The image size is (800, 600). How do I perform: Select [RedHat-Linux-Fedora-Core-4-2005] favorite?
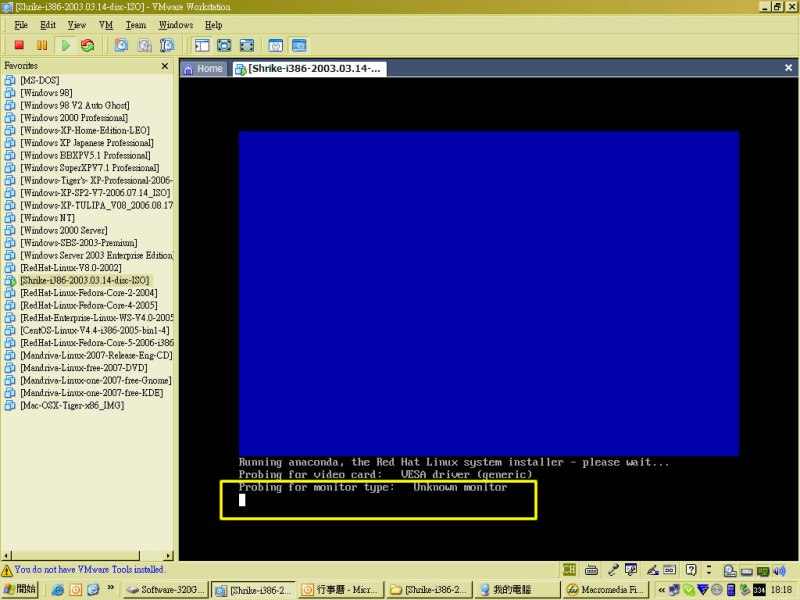pos(89,306)
